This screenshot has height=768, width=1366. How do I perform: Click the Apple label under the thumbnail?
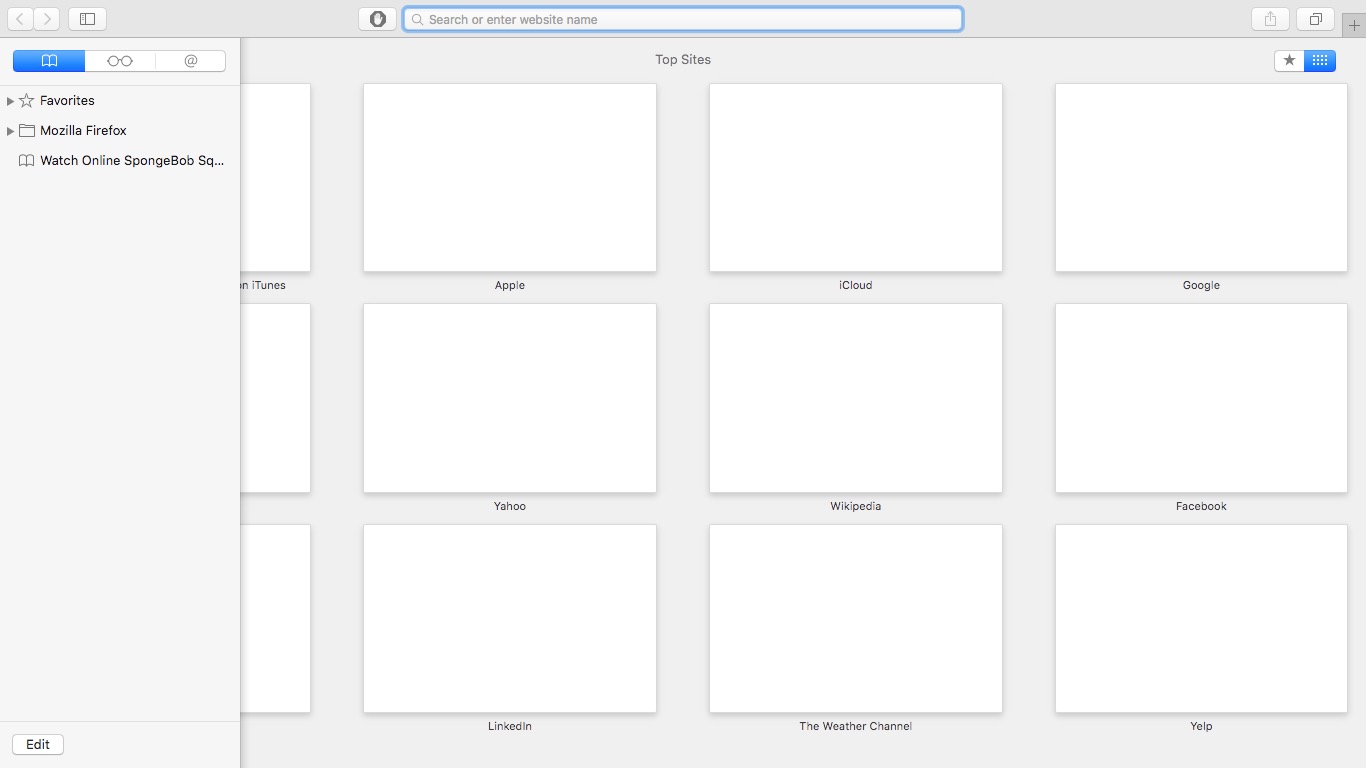pos(510,285)
